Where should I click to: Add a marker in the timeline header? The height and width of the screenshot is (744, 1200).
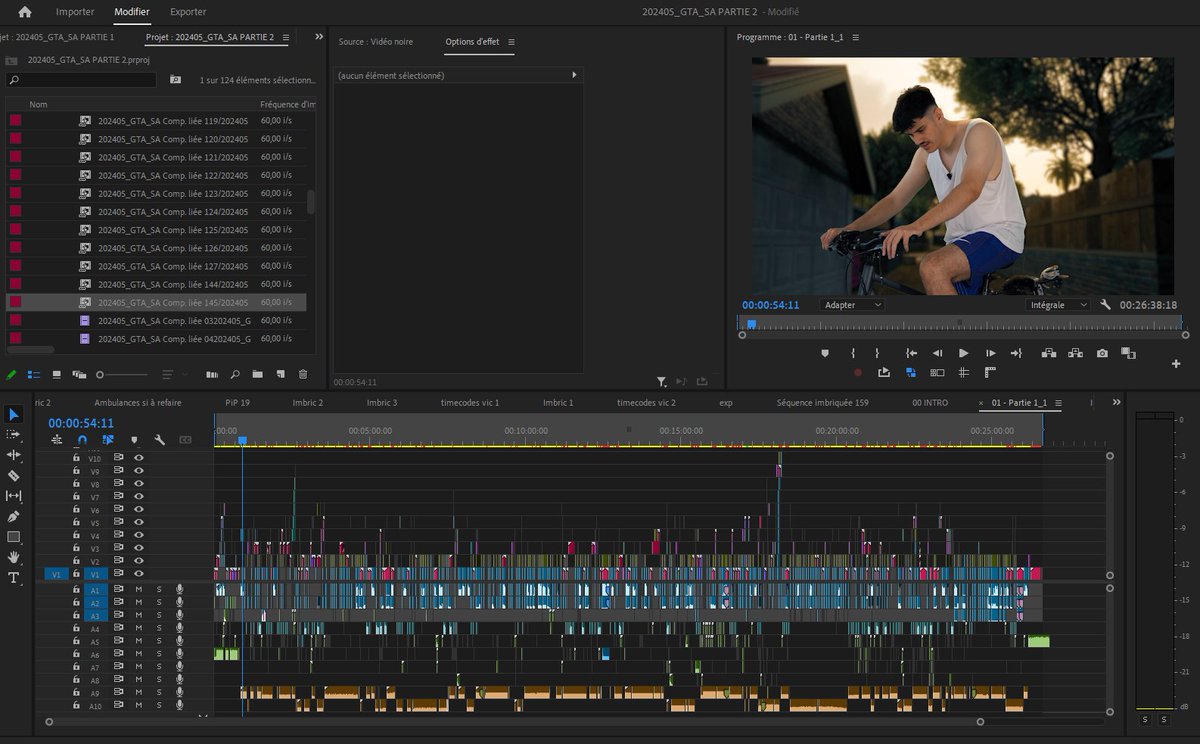(134, 439)
